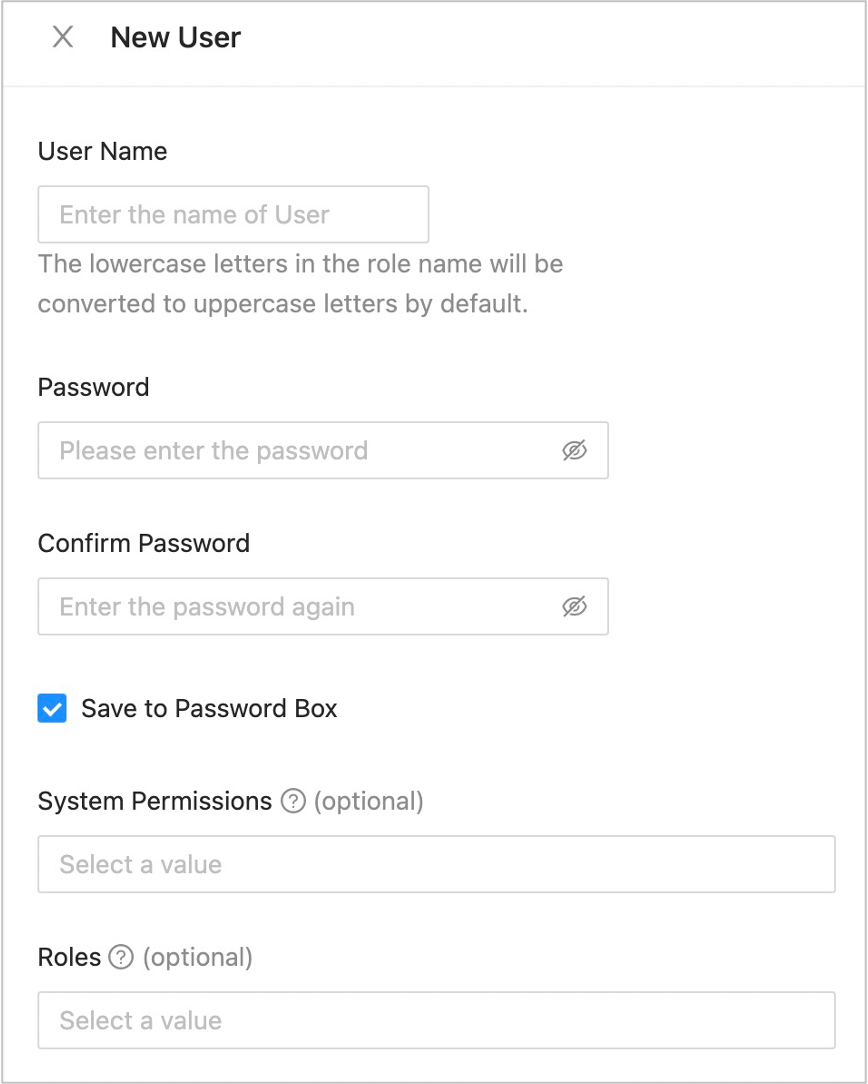
Task: Click the "Roles" label text
Action: pos(70,958)
